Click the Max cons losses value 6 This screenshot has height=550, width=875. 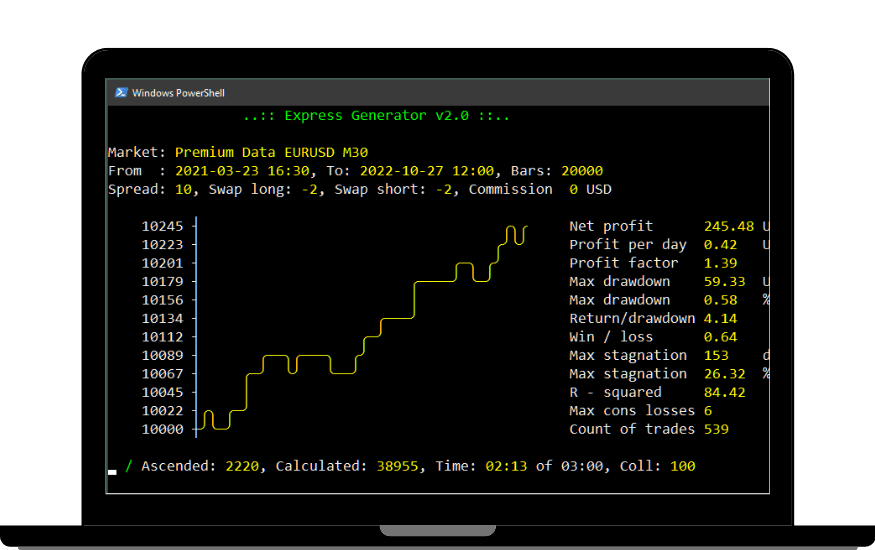pos(708,410)
